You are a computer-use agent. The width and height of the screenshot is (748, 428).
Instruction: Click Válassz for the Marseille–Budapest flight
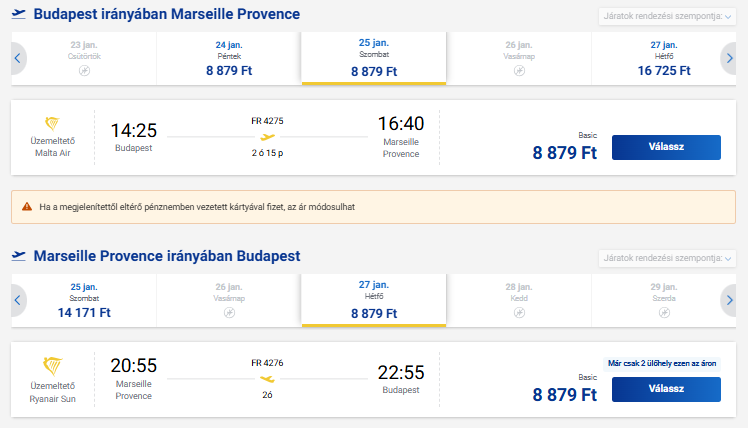[666, 389]
